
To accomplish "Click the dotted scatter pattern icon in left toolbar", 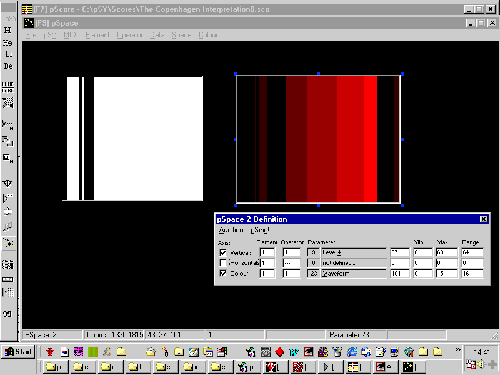I will coord(8,103).
